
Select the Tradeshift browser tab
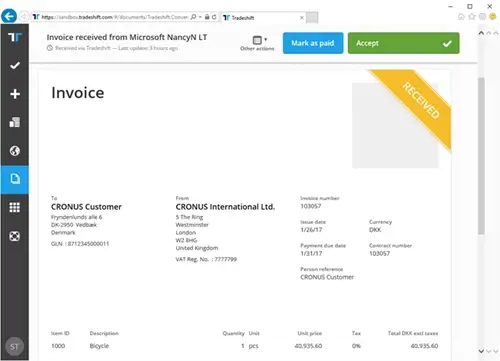262,17
